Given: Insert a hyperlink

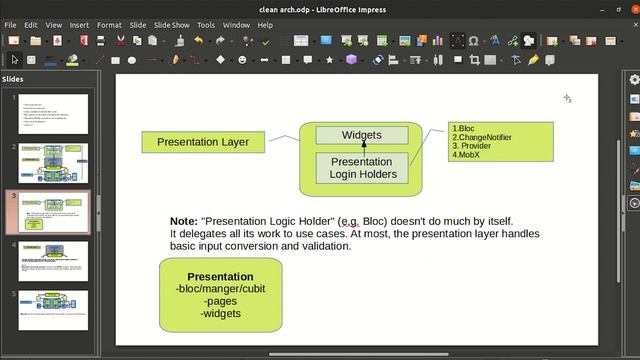Looking at the screenshot, I should [513, 40].
